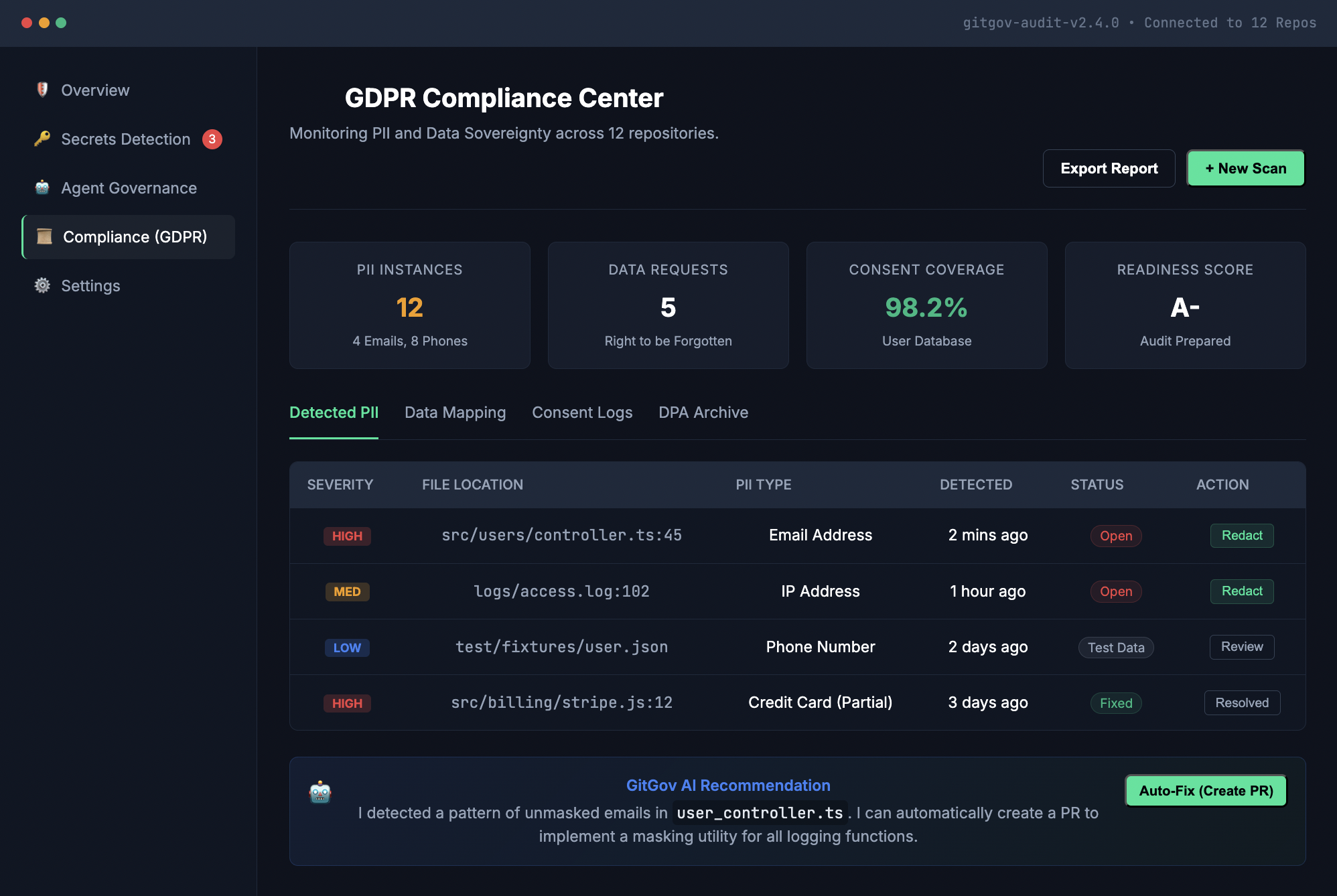Sort the table by Severity column header
1337x896 pixels.
tap(340, 485)
